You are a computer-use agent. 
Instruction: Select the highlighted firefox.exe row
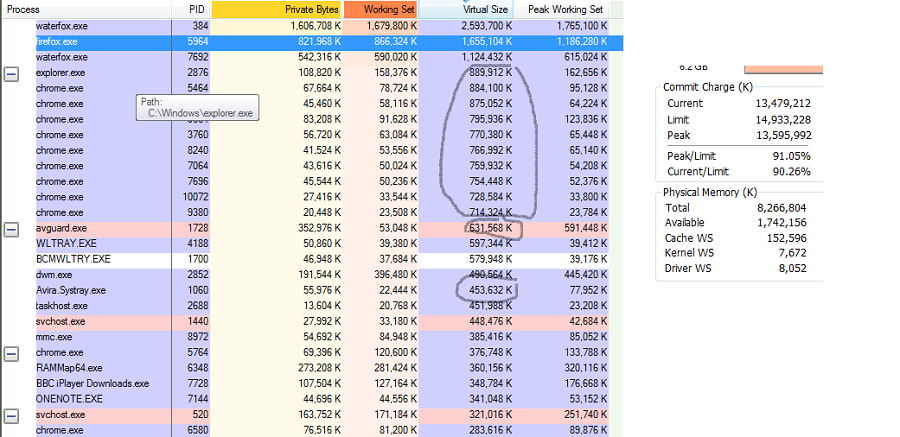[329, 42]
